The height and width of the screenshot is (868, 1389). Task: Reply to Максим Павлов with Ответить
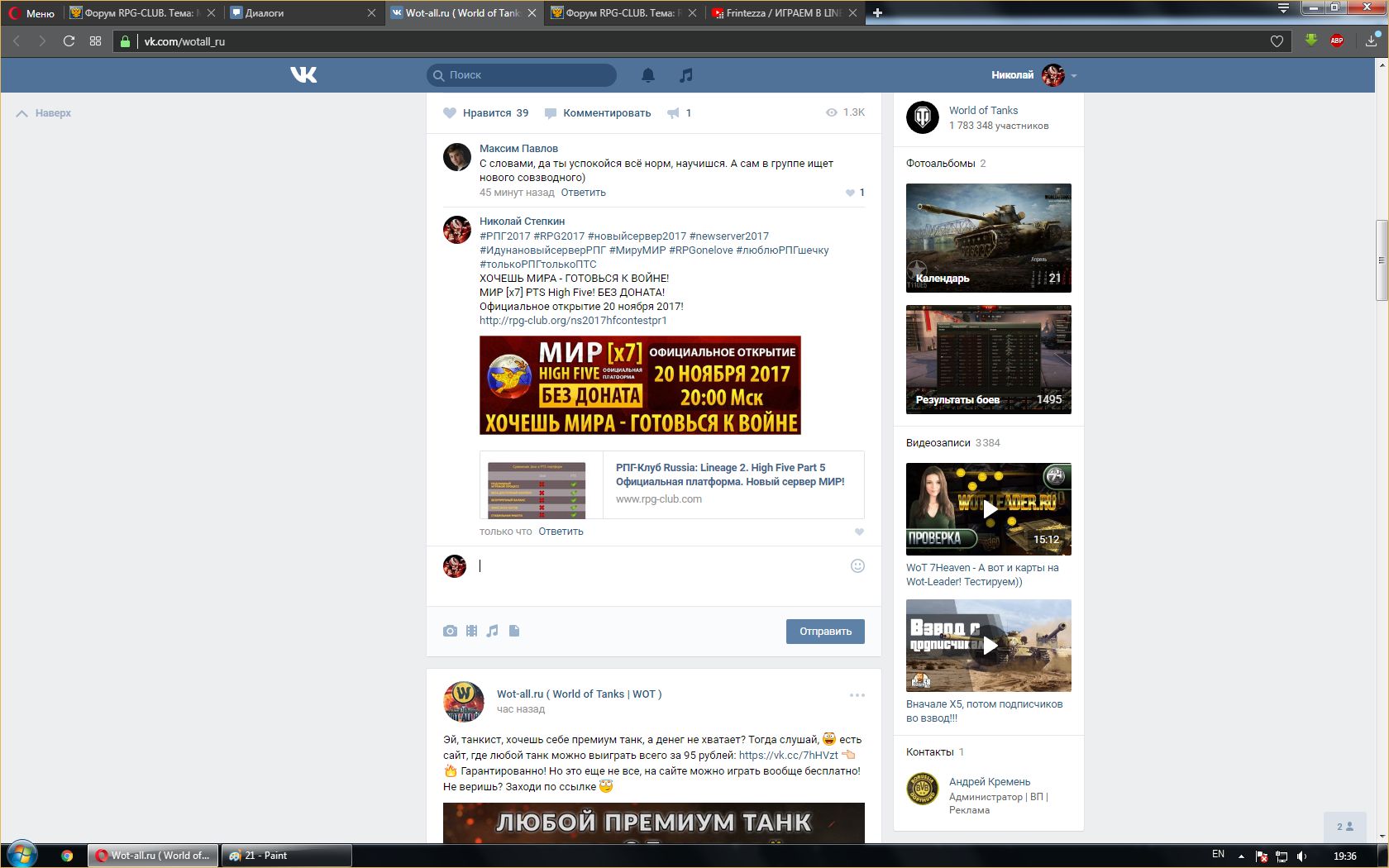[584, 193]
